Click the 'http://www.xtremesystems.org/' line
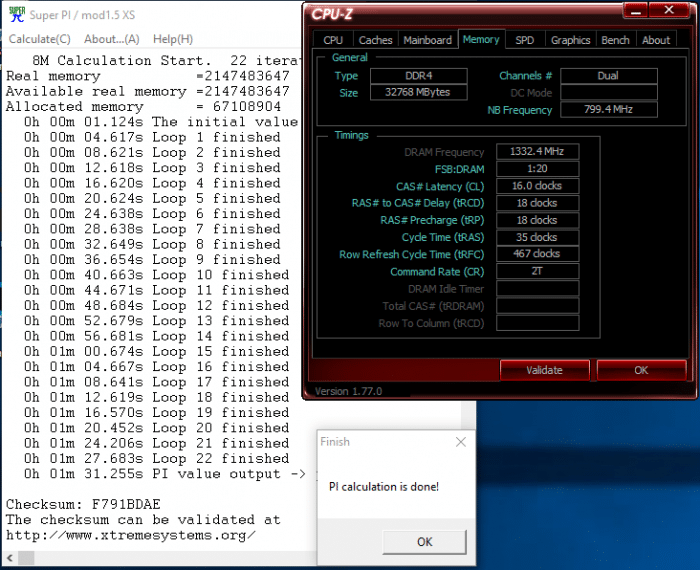Image resolution: width=700 pixels, height=570 pixels. [x=131, y=535]
